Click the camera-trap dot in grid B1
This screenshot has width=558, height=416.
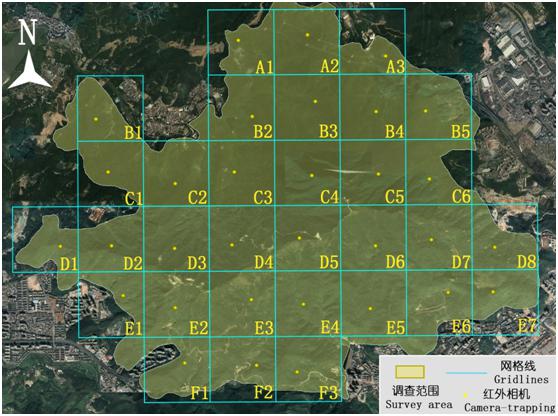pyautogui.click(x=96, y=119)
